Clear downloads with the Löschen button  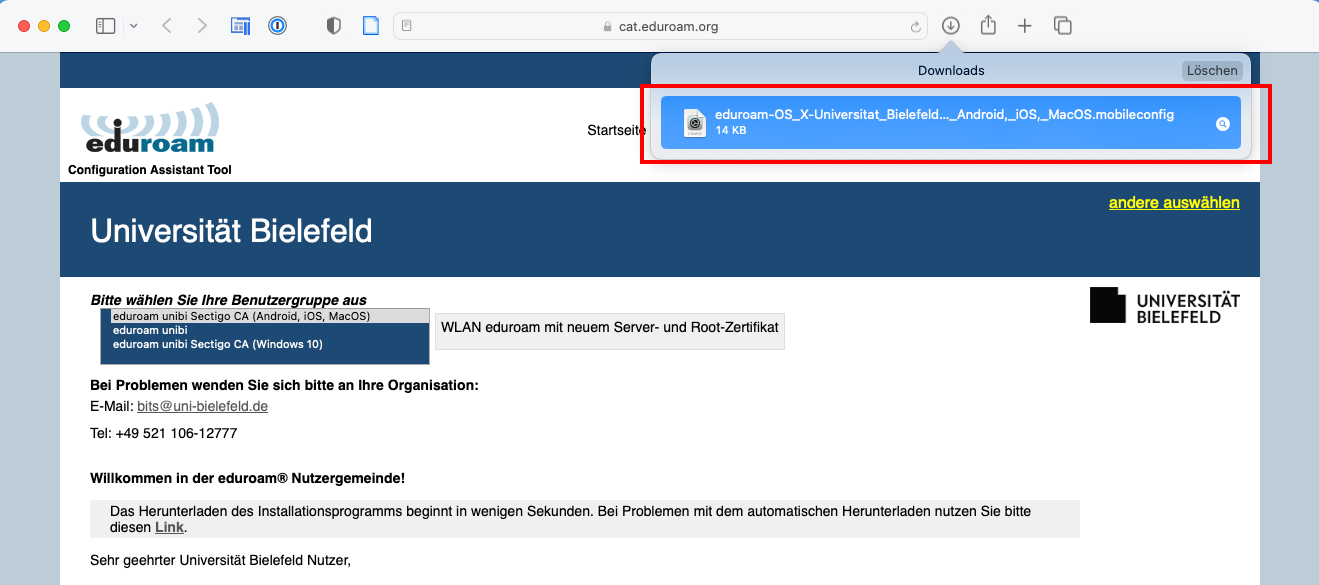pyautogui.click(x=1212, y=71)
